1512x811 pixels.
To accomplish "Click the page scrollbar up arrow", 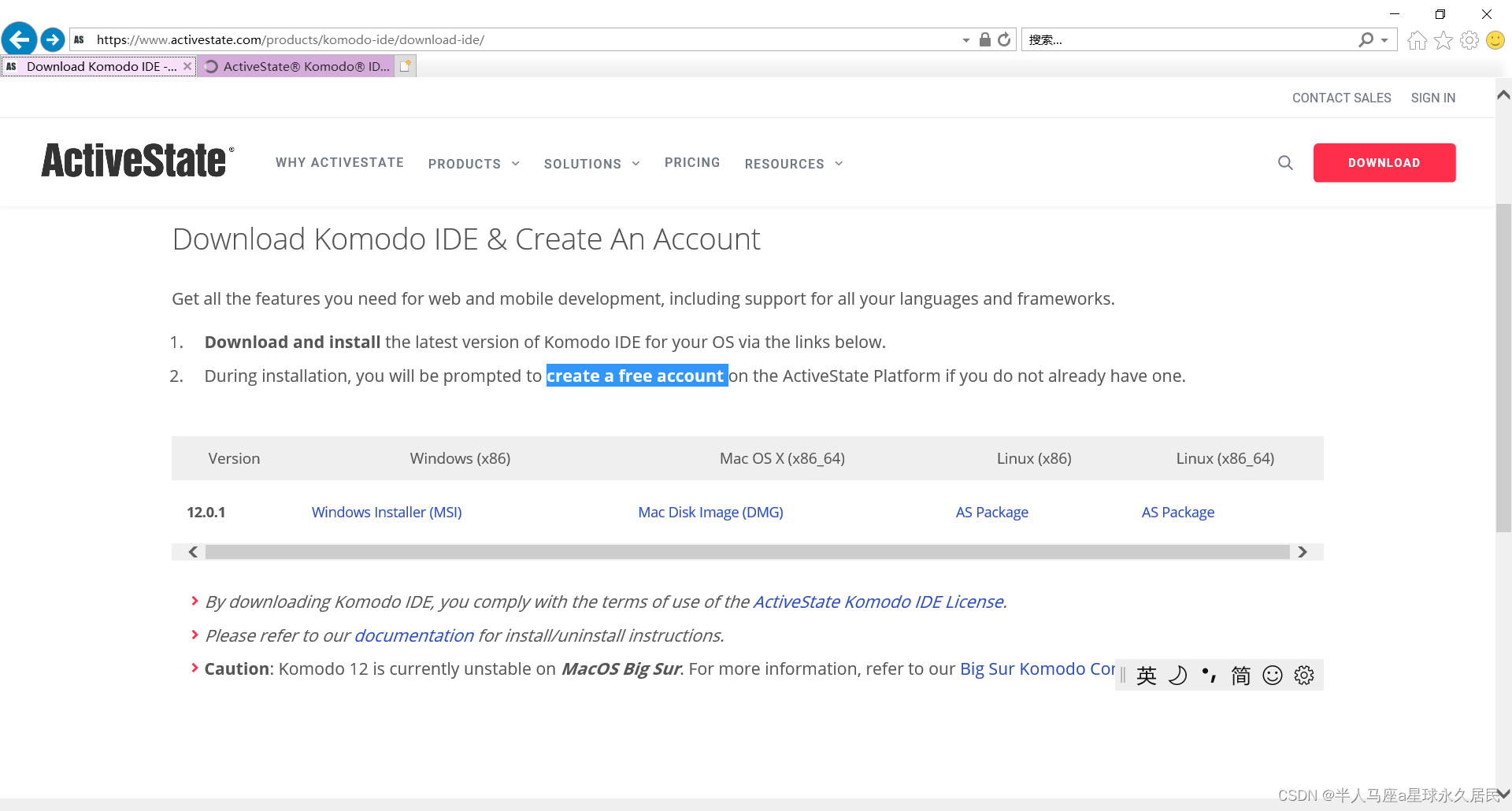I will coord(1503,94).
